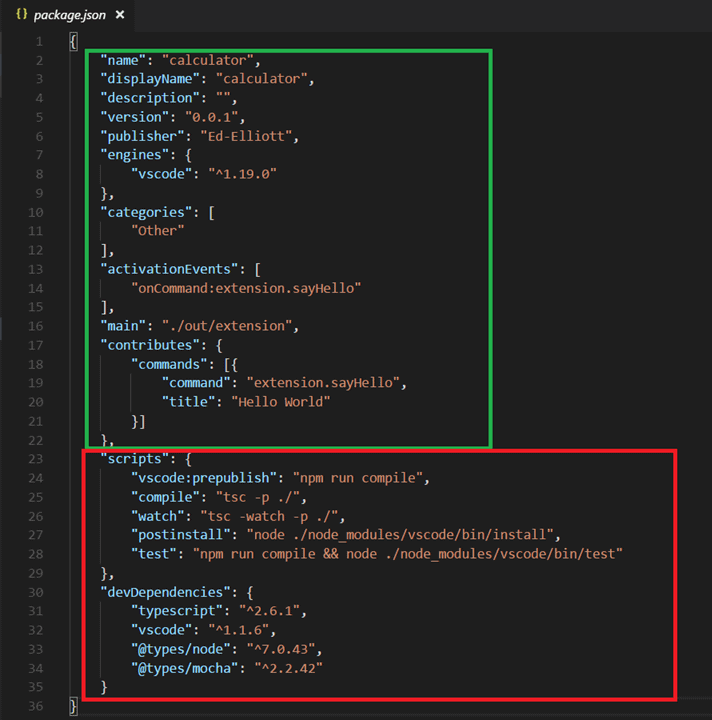Click "extension.sayHello" value on line 19
The height and width of the screenshot is (720, 712).
(323, 383)
